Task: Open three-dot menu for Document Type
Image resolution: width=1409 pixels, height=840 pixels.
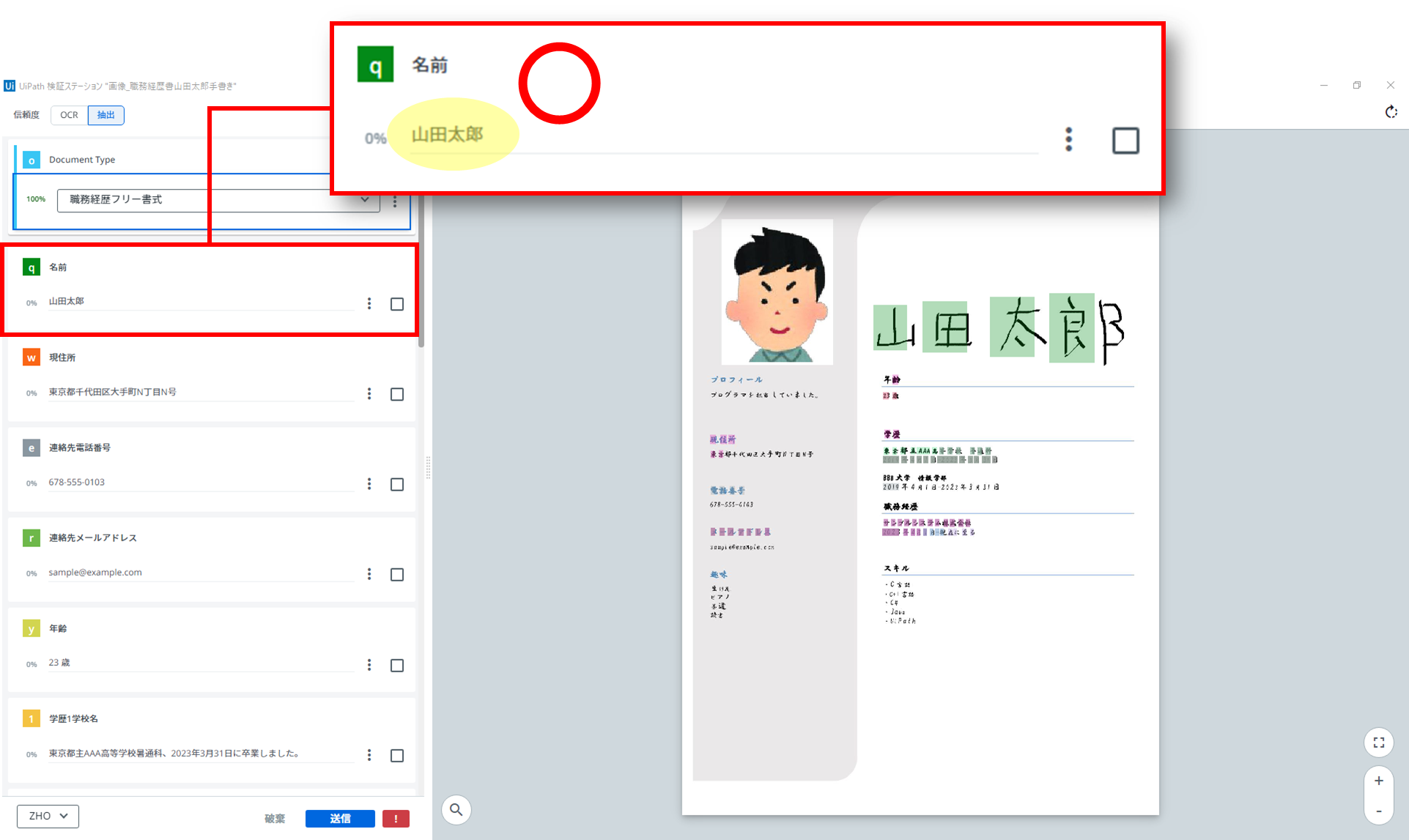Action: tap(395, 201)
